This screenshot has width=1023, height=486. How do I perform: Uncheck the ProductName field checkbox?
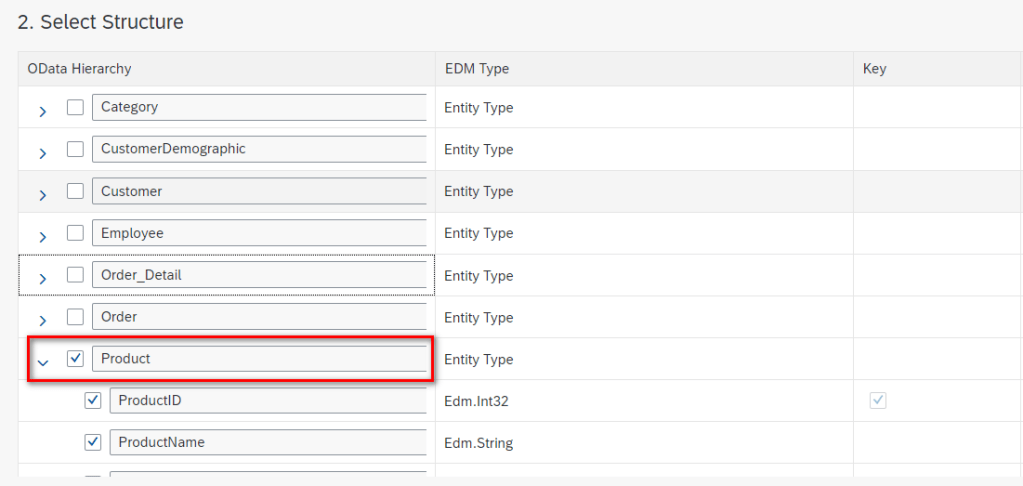pos(93,442)
